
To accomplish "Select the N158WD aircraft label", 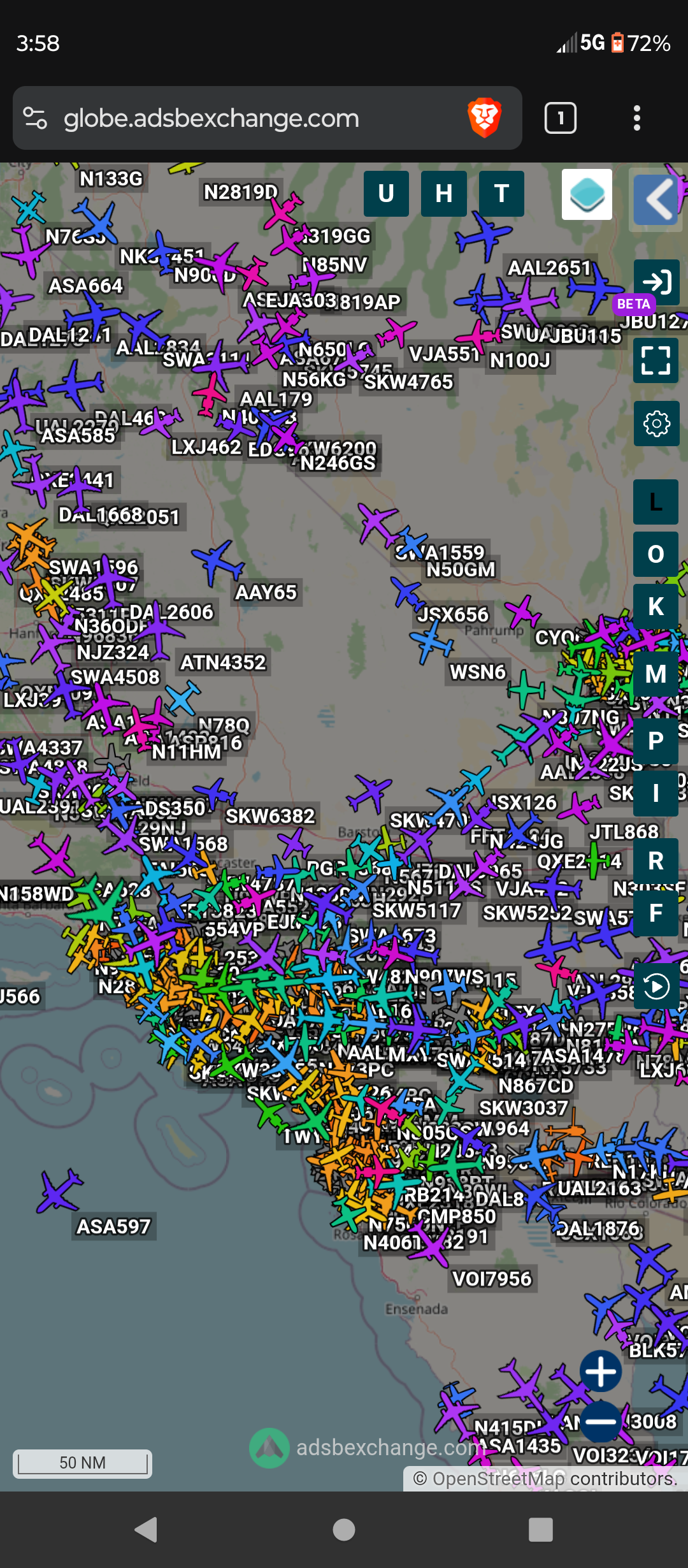I will point(37,894).
